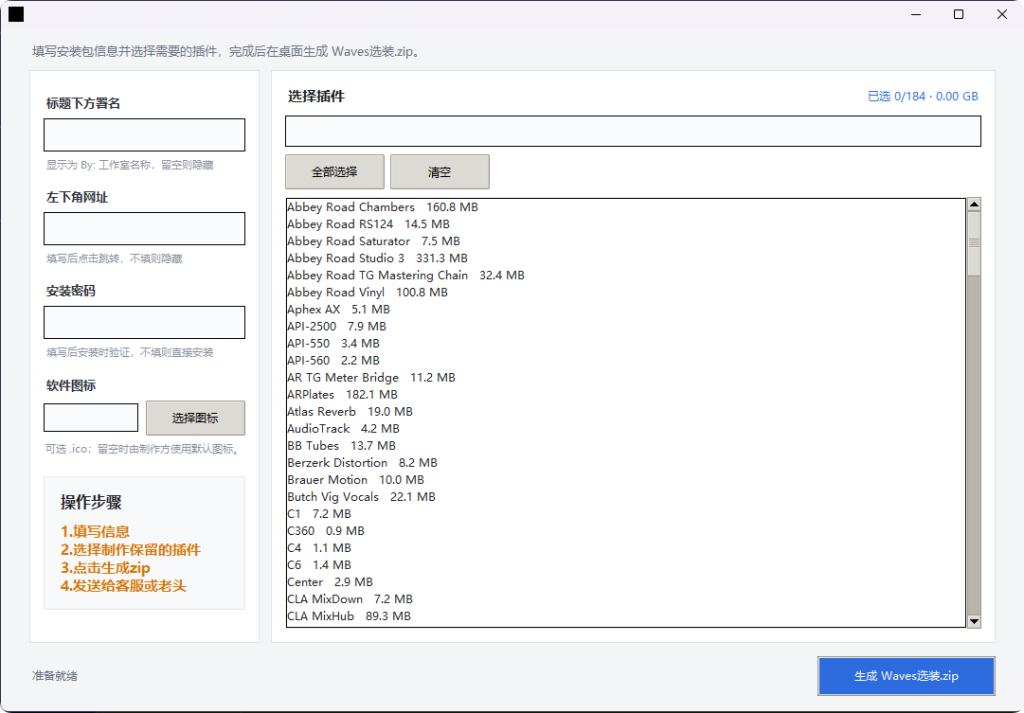This screenshot has width=1024, height=713.
Task: Select C4 1.1 MB row
Action: coord(626,547)
